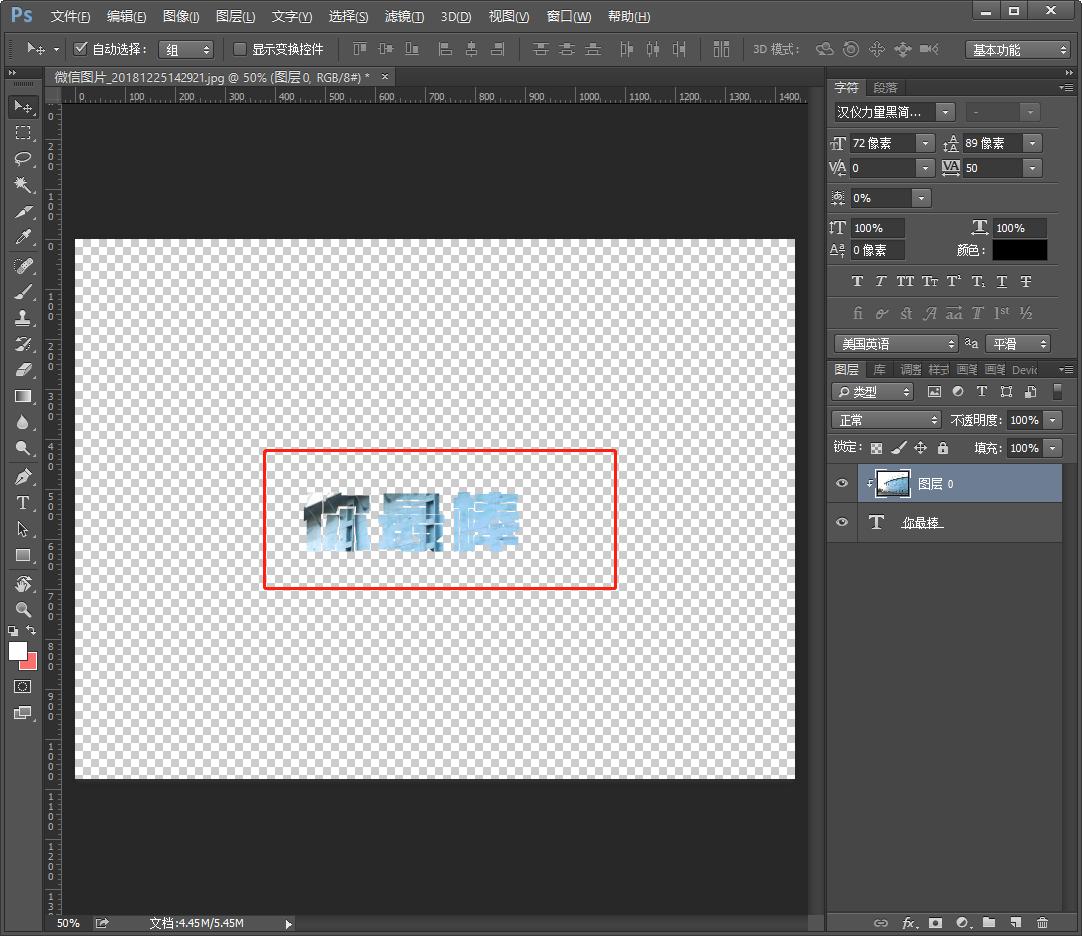Image resolution: width=1082 pixels, height=936 pixels.
Task: Select the Eyedropper tool
Action: pyautogui.click(x=23, y=238)
